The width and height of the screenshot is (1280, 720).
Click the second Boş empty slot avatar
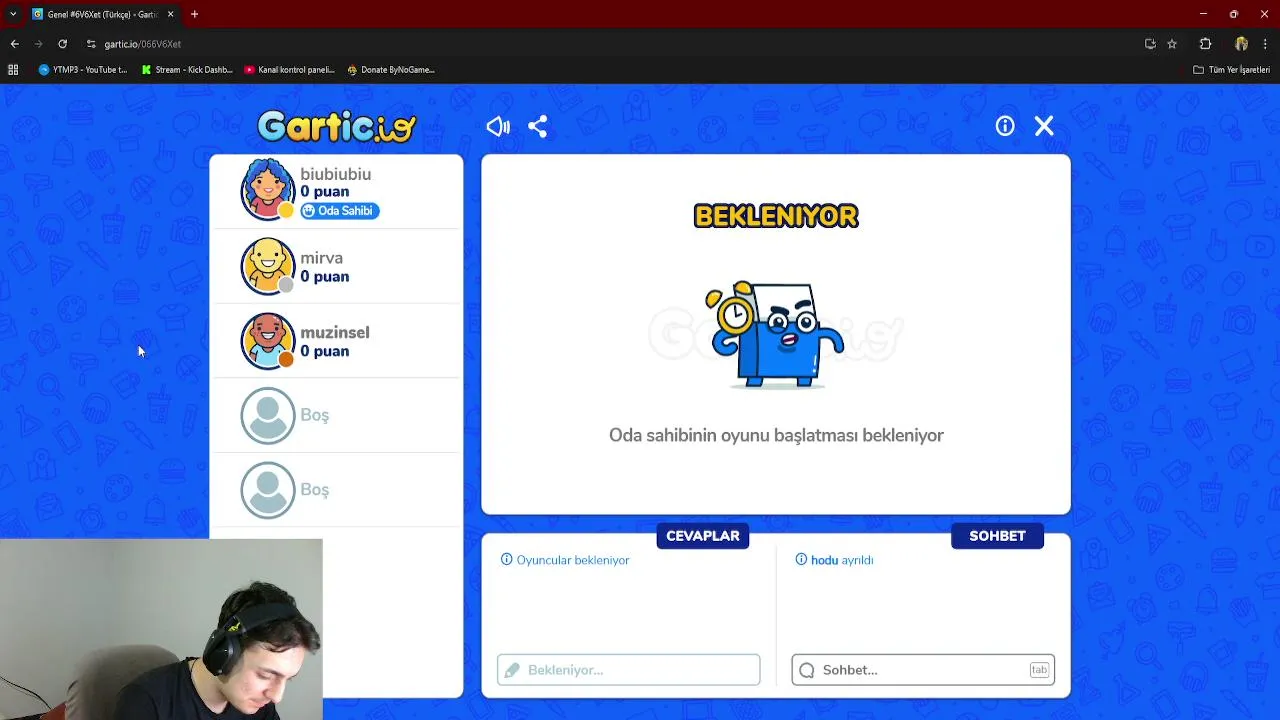coord(268,490)
